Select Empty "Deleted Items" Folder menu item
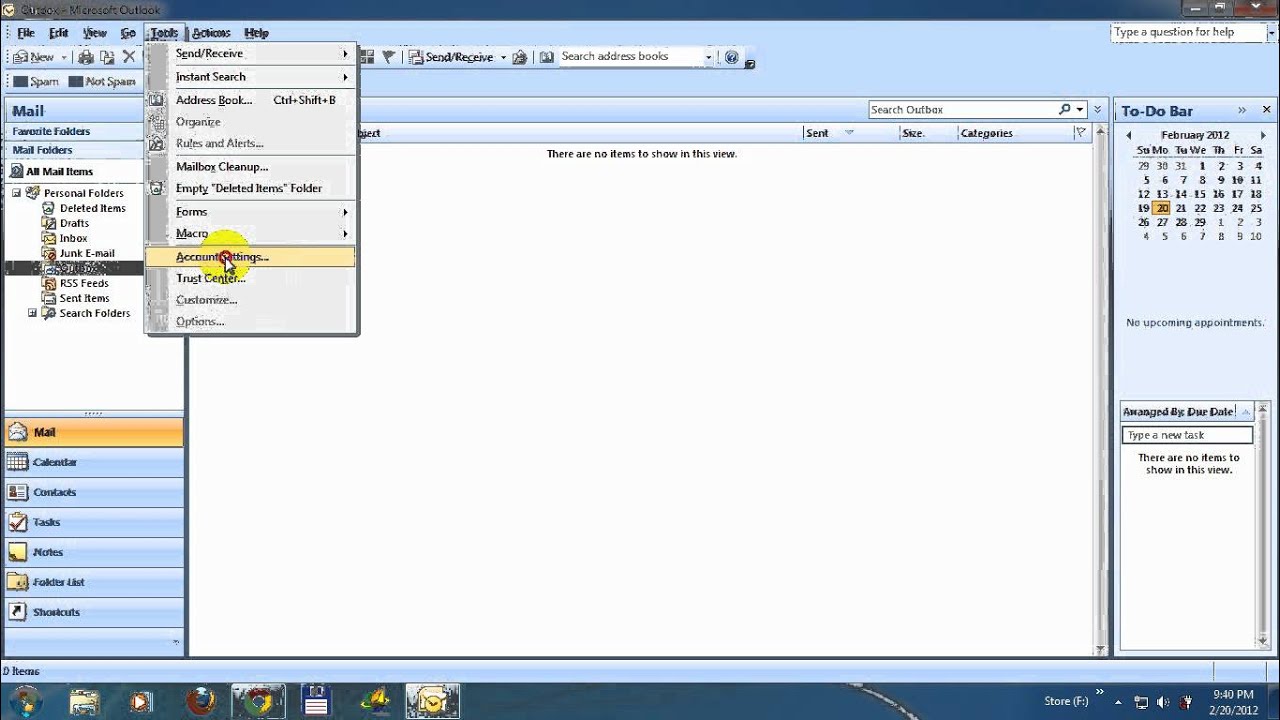 click(251, 188)
